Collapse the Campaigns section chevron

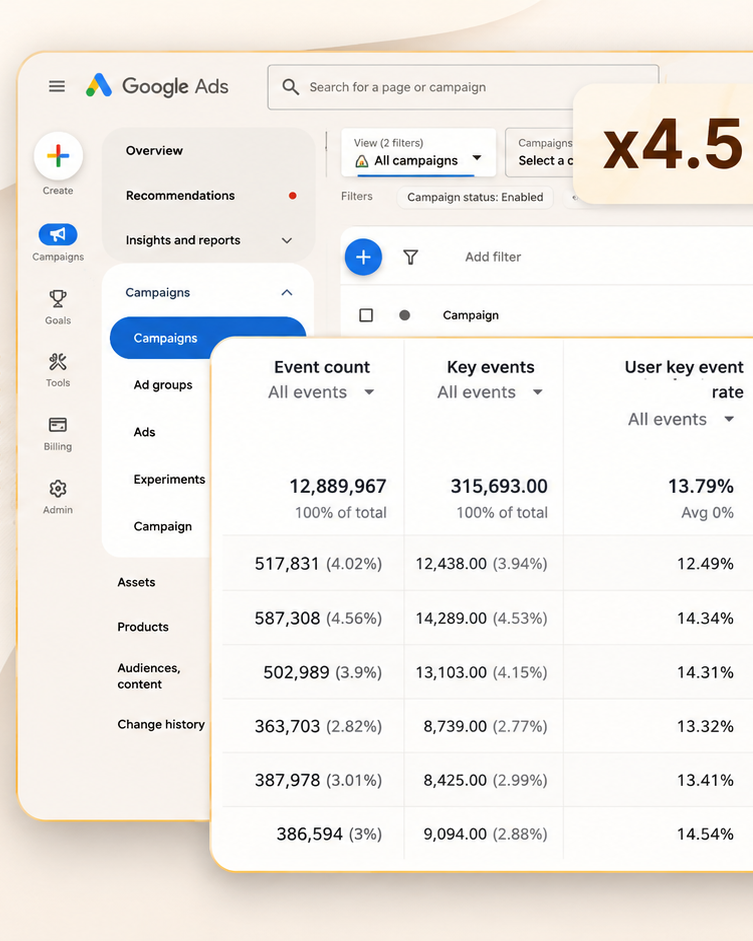pyautogui.click(x=287, y=292)
